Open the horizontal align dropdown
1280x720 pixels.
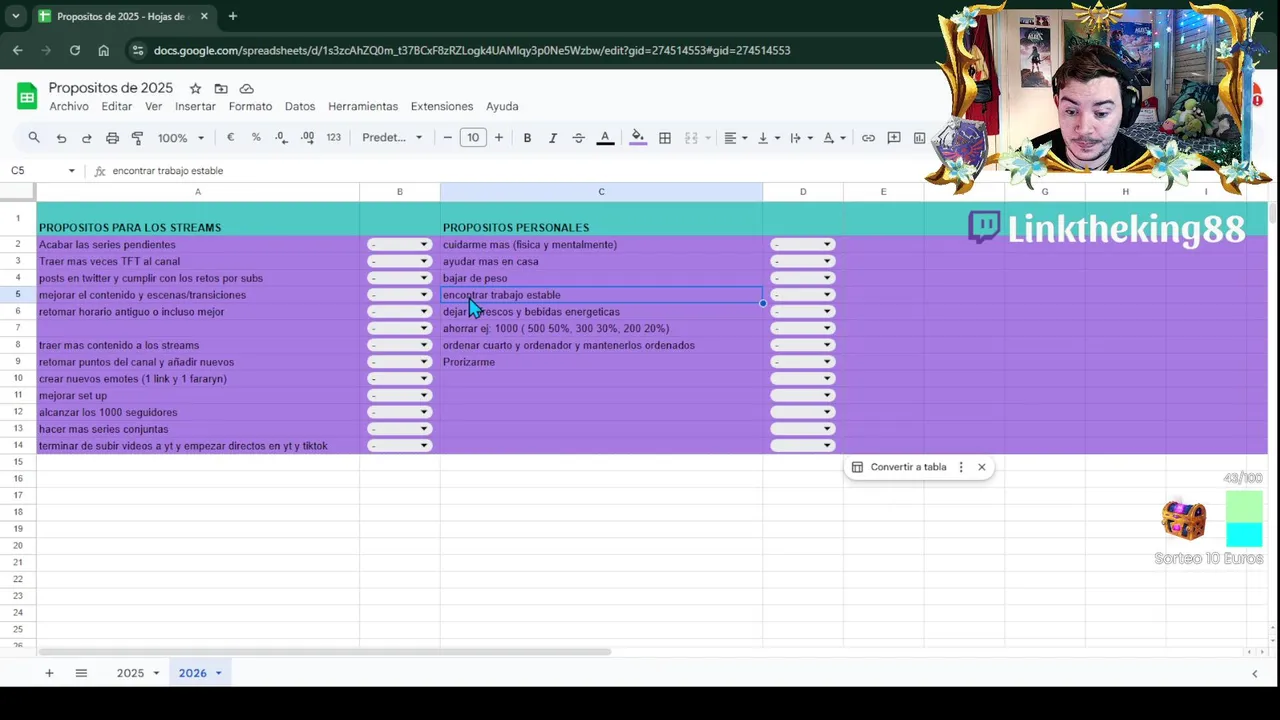(x=736, y=138)
